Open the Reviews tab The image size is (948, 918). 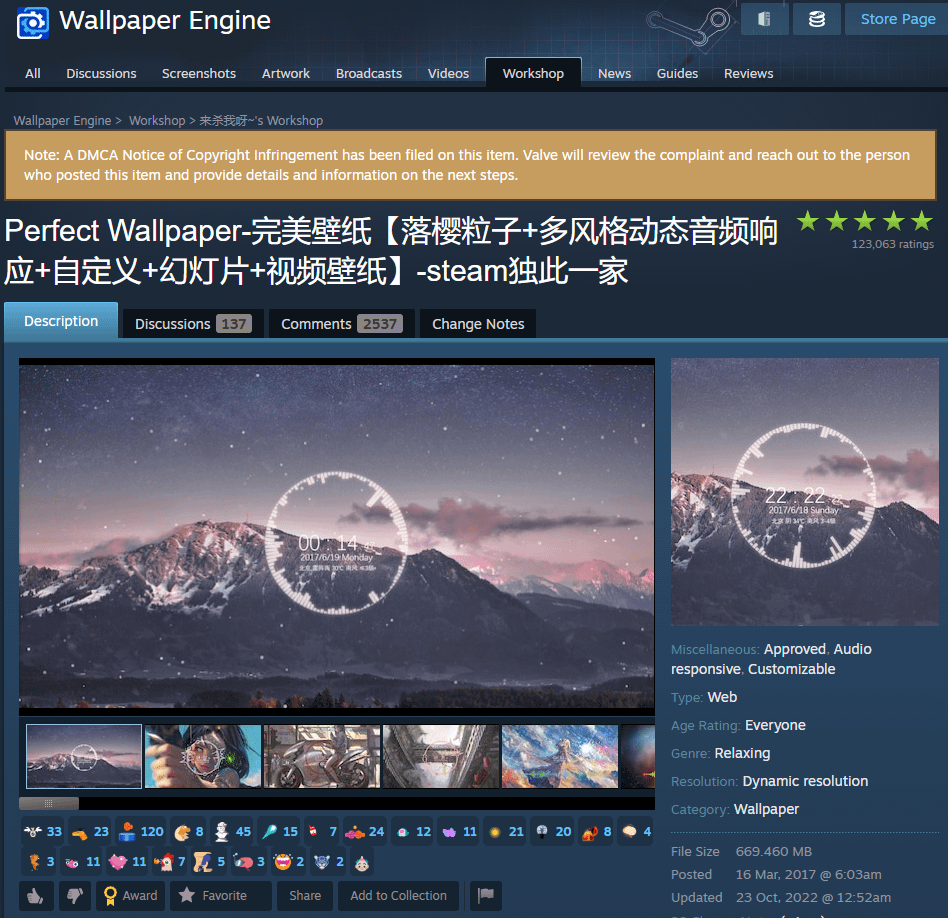(748, 73)
